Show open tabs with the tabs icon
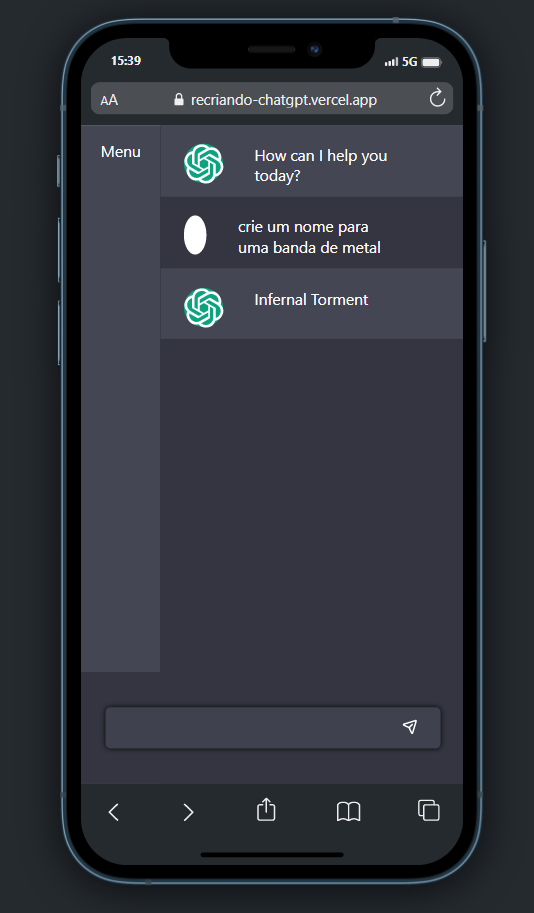This screenshot has width=534, height=913. [429, 810]
